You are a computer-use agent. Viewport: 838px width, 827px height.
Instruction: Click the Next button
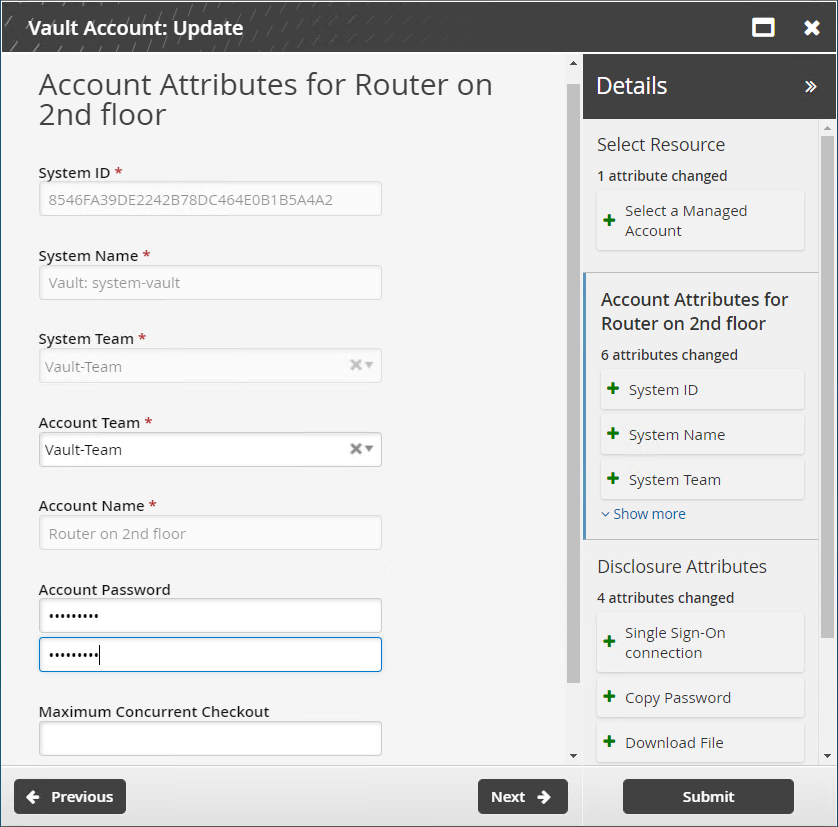pos(522,797)
